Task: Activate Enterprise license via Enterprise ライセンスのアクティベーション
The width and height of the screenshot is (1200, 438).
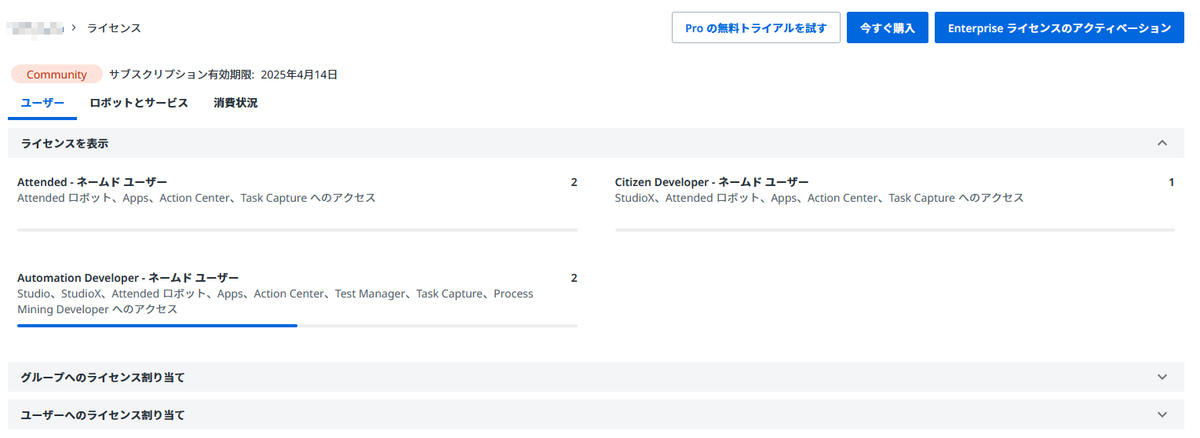Action: click(1059, 28)
